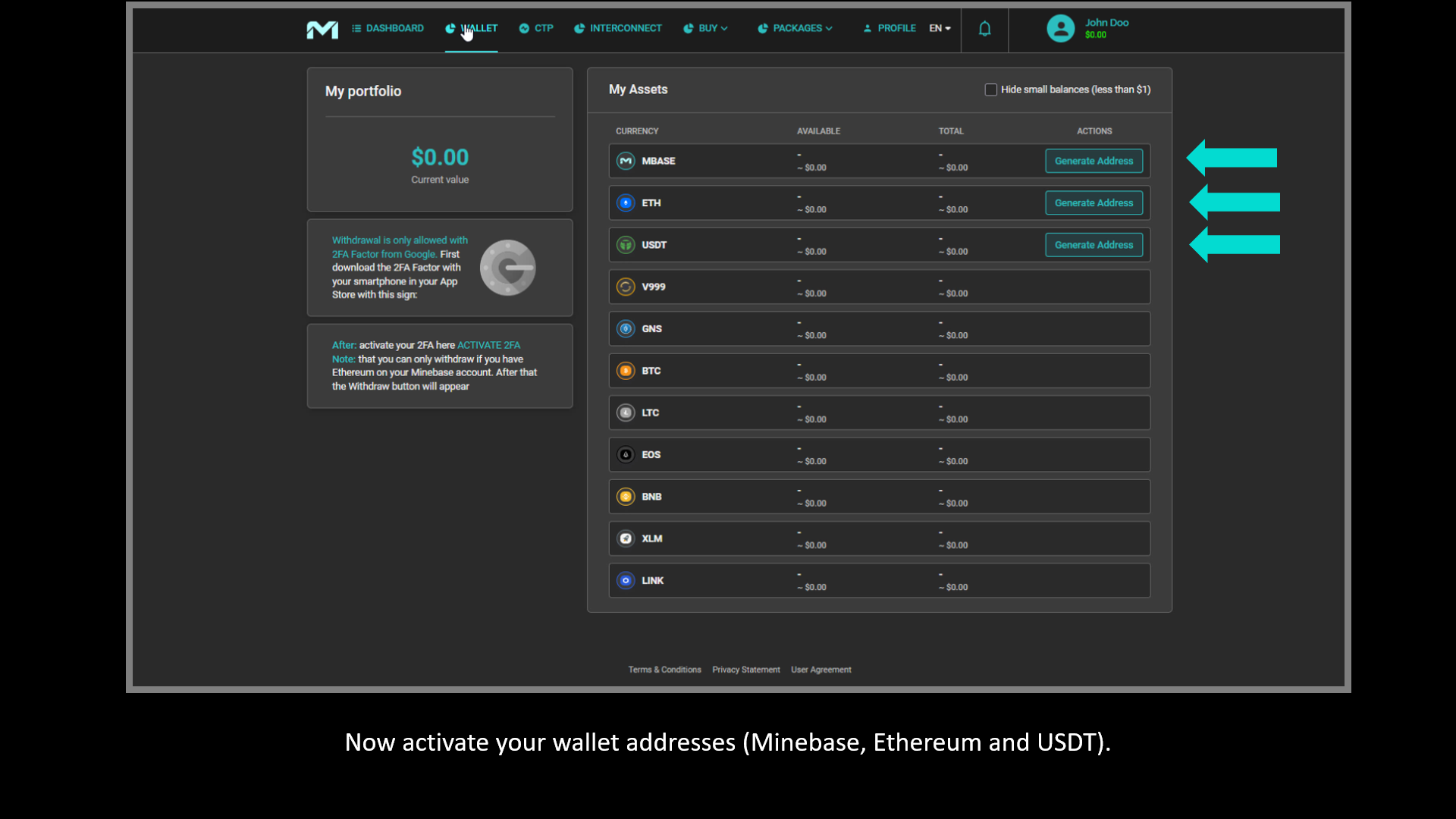The image size is (1456, 819).
Task: Click the ETH coin icon
Action: click(626, 203)
